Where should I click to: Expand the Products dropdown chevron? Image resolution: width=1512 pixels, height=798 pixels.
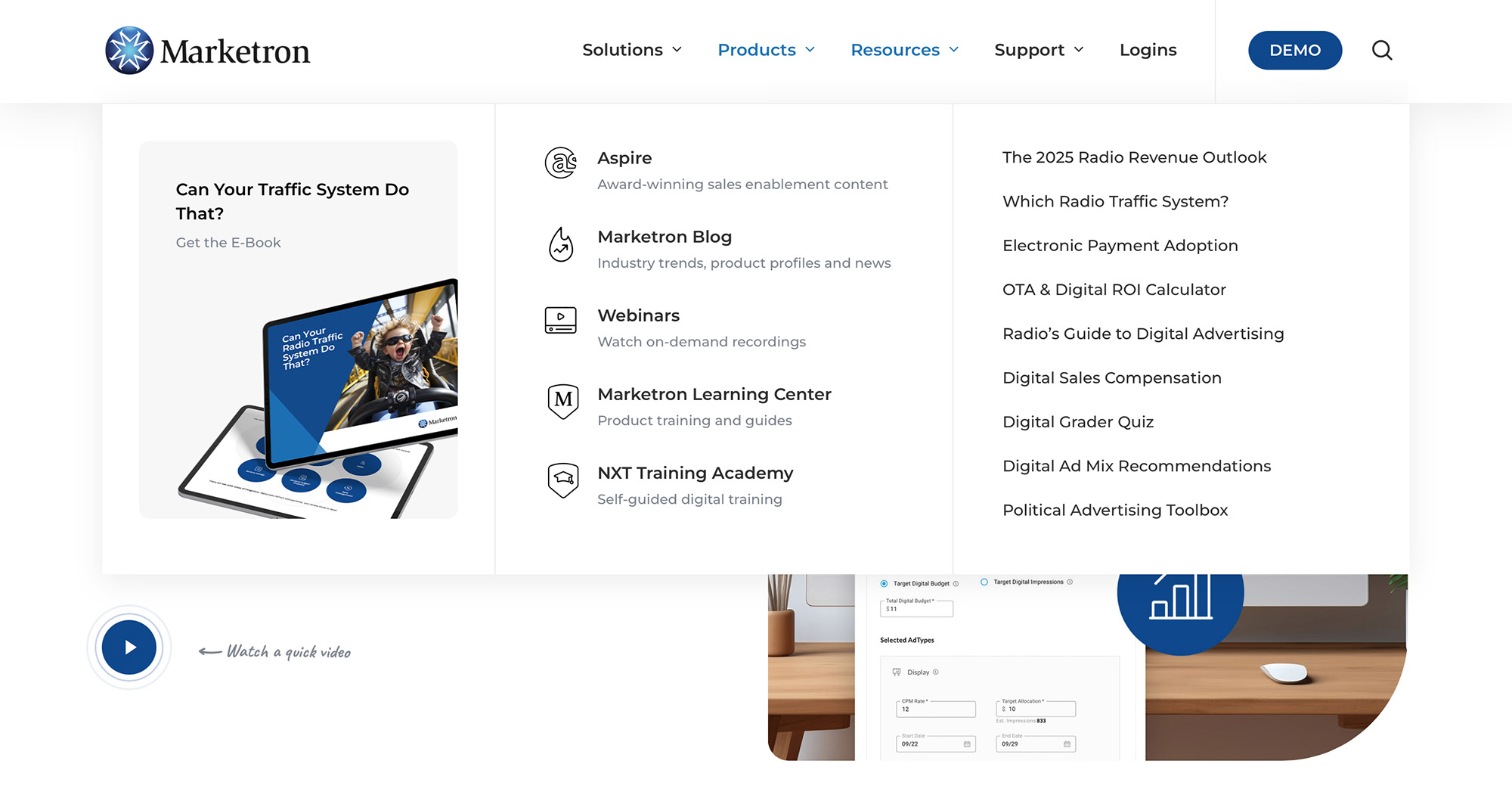click(810, 50)
